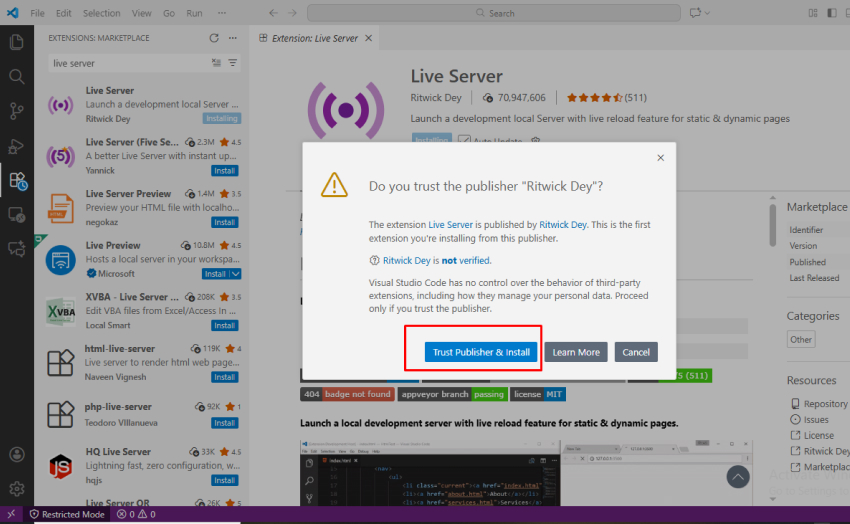
Task: Refresh the extensions marketplace list
Action: point(214,38)
